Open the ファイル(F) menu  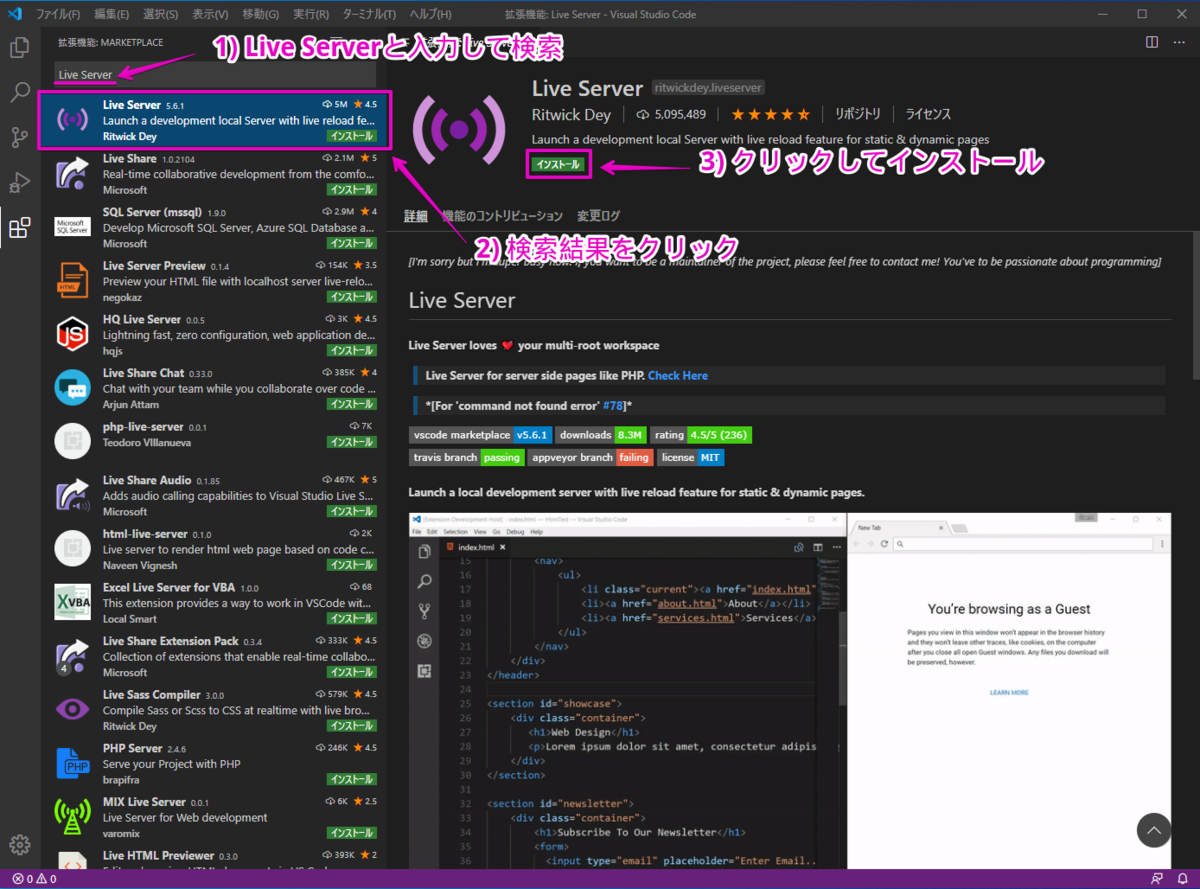[x=58, y=14]
